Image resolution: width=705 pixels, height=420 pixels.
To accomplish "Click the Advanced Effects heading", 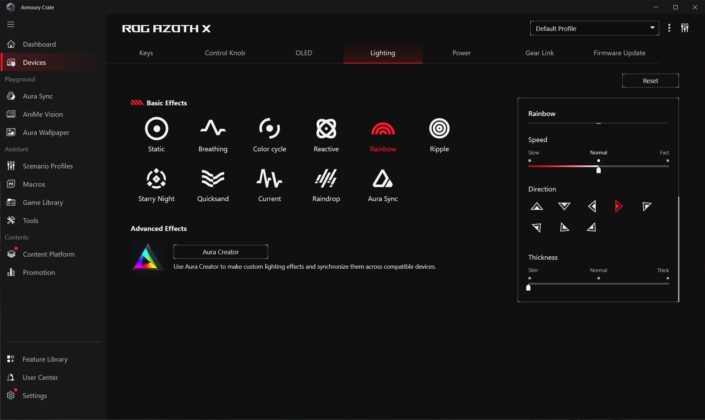I will click(159, 228).
